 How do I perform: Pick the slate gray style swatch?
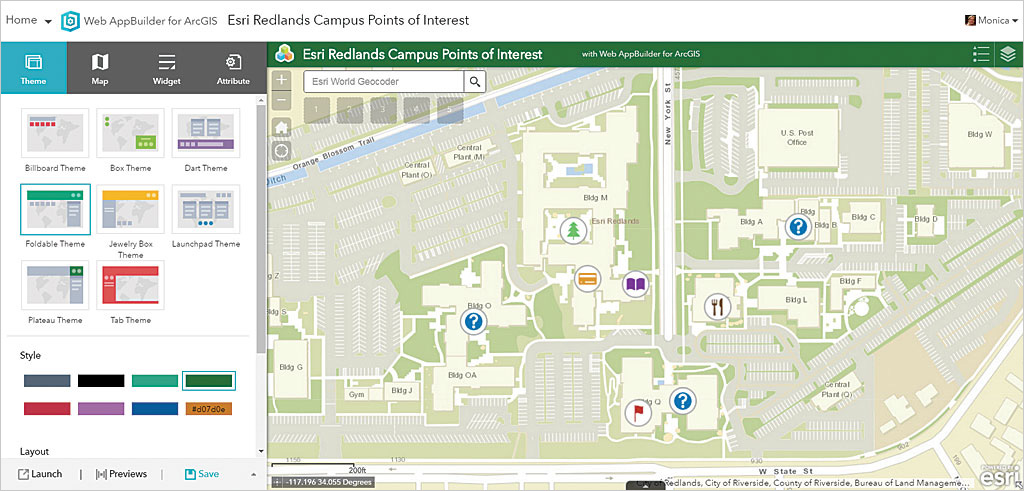coord(47,381)
